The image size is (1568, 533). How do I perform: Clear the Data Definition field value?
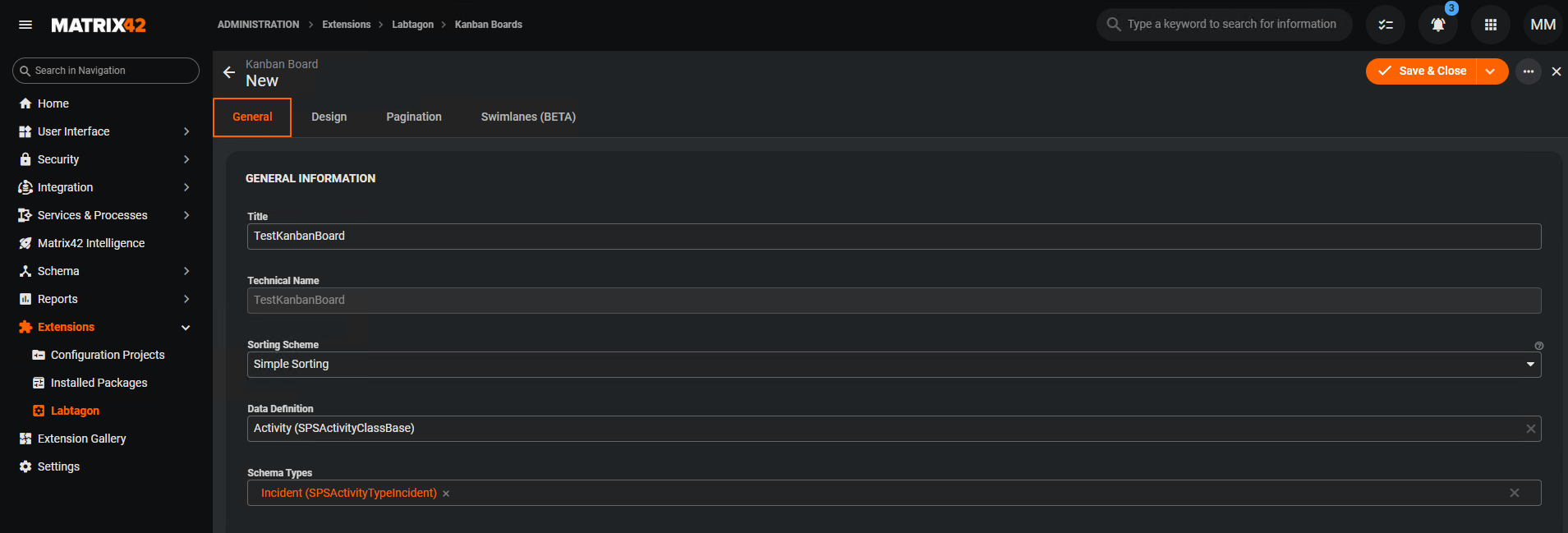pos(1530,429)
